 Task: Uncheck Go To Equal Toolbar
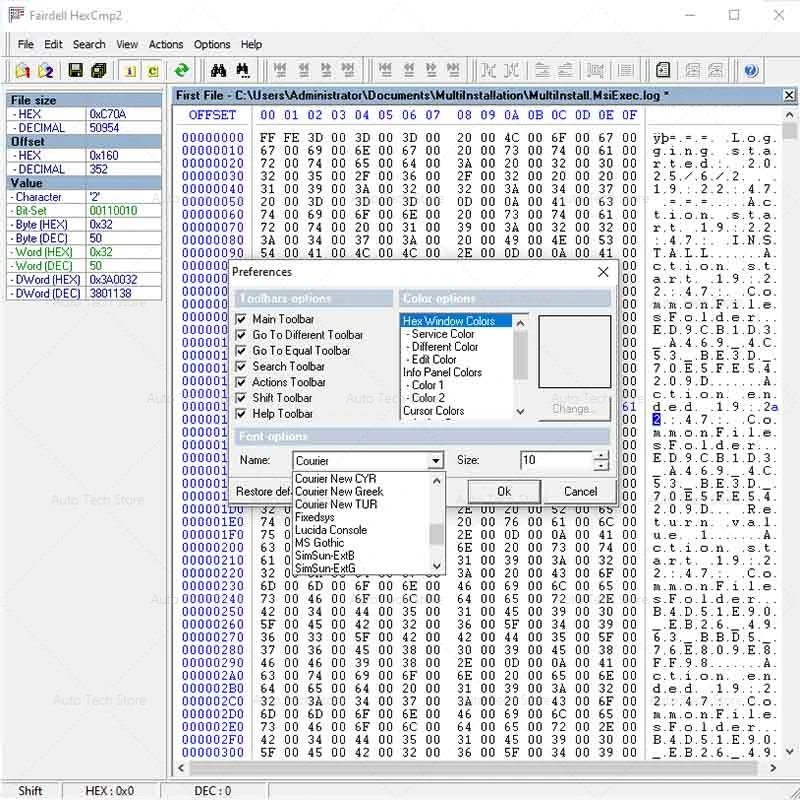(x=241, y=351)
